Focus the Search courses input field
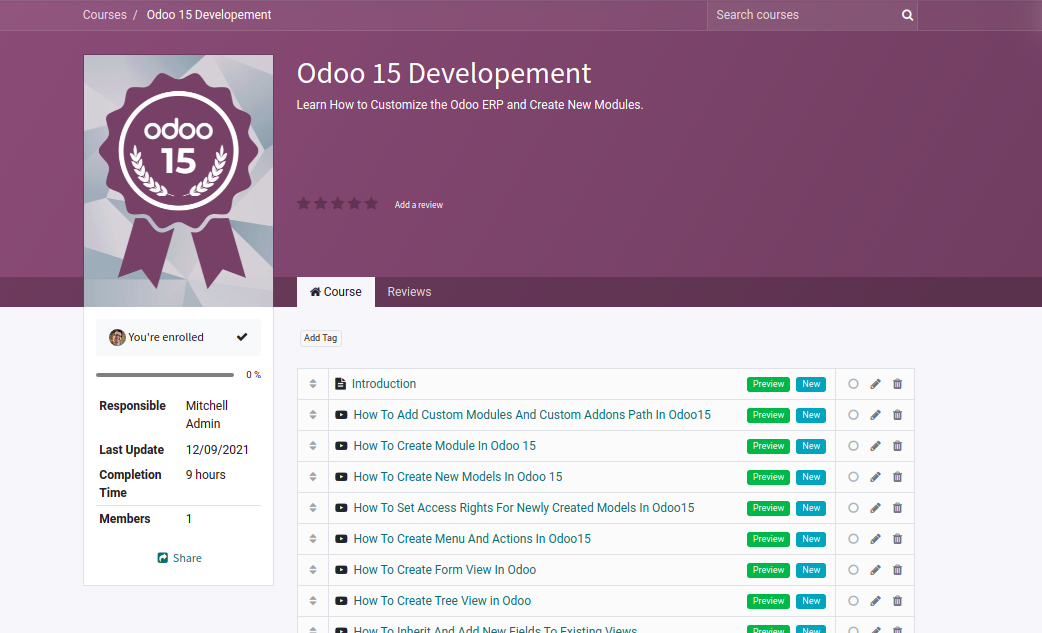This screenshot has width=1042, height=633. tap(800, 15)
